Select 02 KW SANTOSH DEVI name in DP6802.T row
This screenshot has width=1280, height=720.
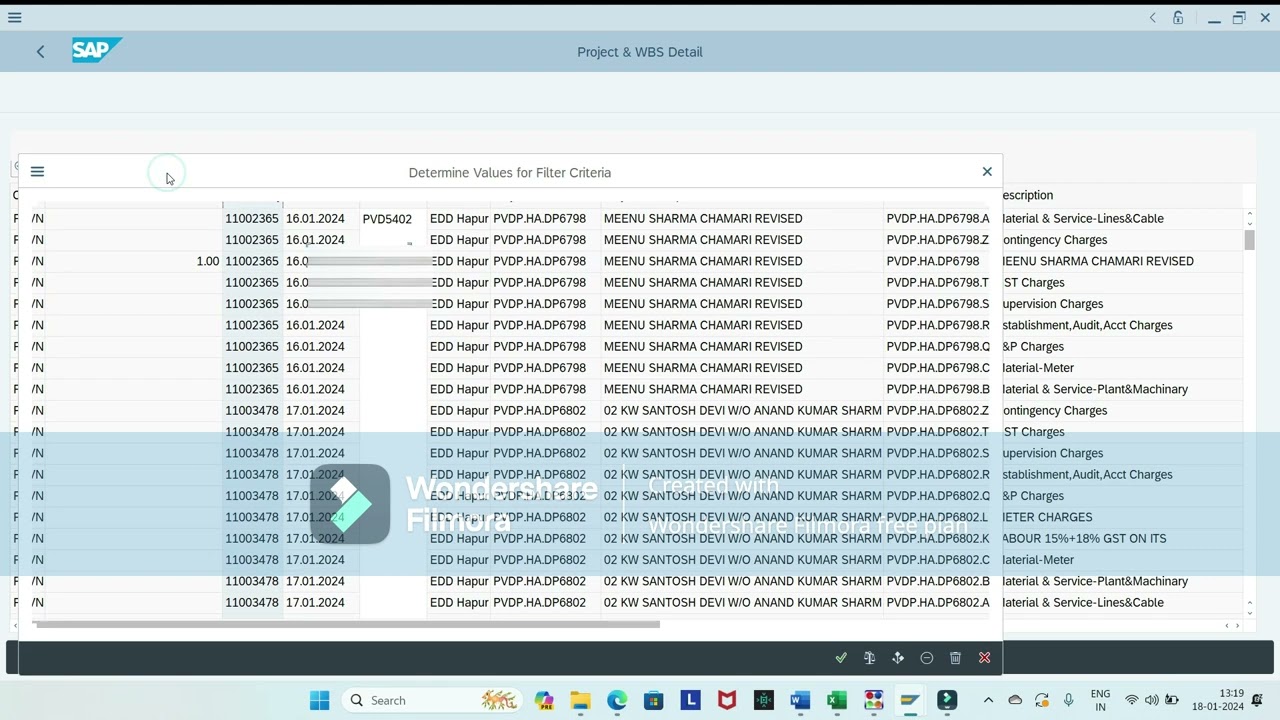coord(742,432)
